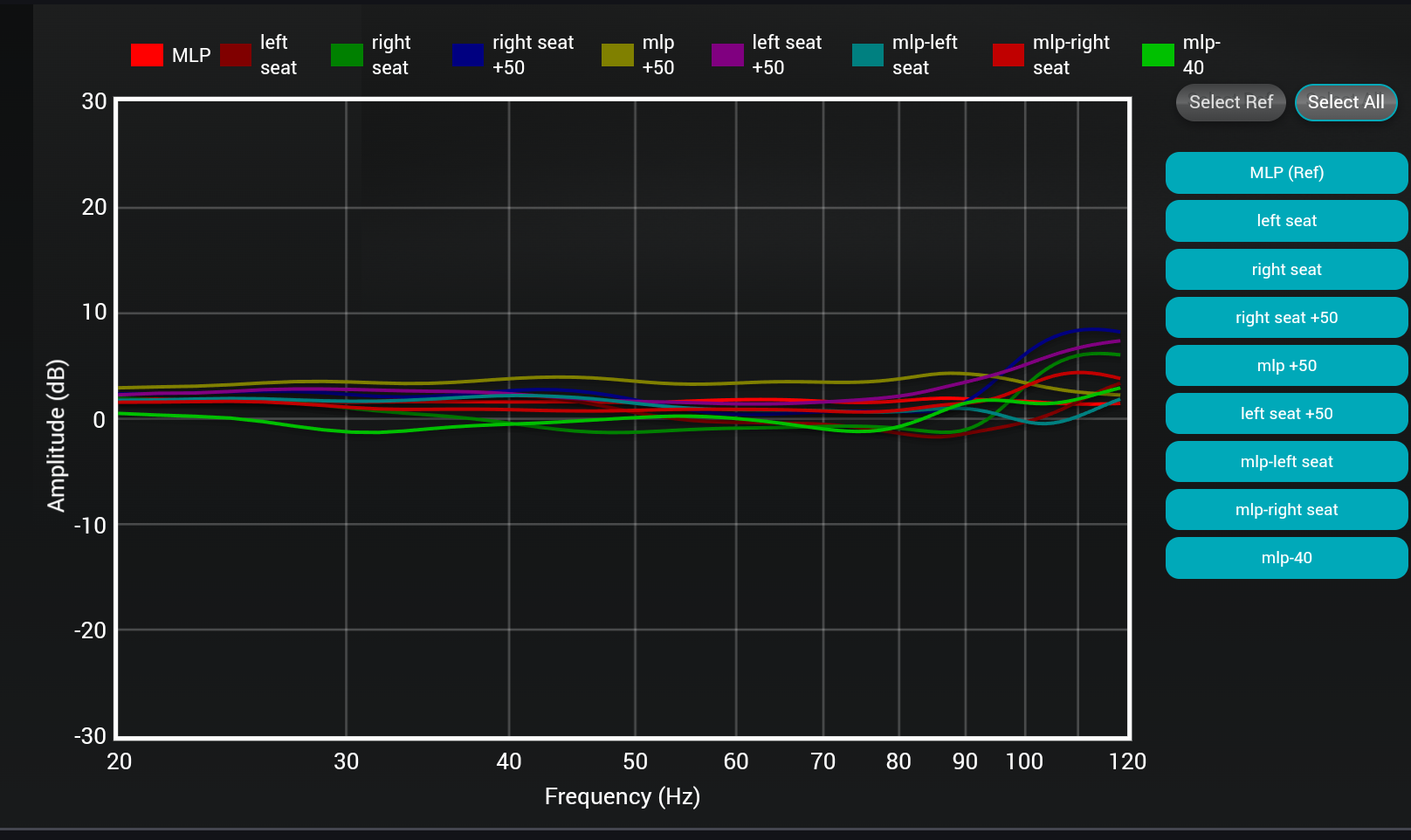
Task: Click the Select Ref button
Action: point(1230,102)
